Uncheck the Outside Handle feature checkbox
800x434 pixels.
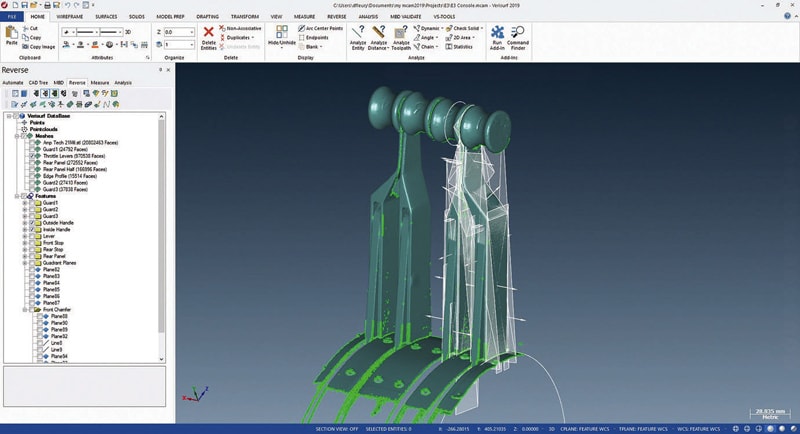(32, 223)
